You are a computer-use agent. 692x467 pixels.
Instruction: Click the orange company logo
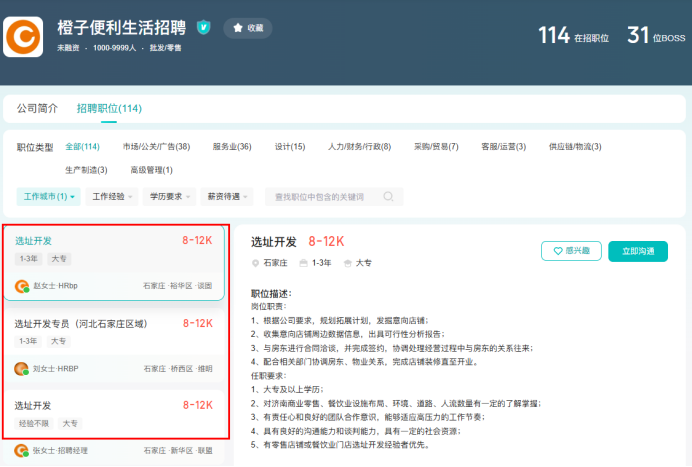click(x=23, y=35)
